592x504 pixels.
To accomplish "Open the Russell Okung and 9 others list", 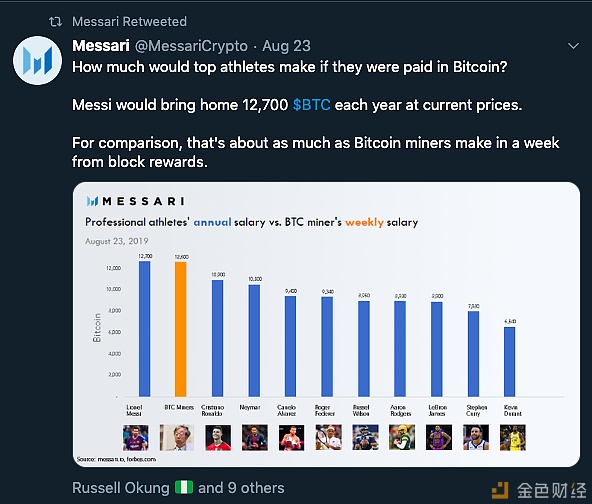I will [178, 488].
